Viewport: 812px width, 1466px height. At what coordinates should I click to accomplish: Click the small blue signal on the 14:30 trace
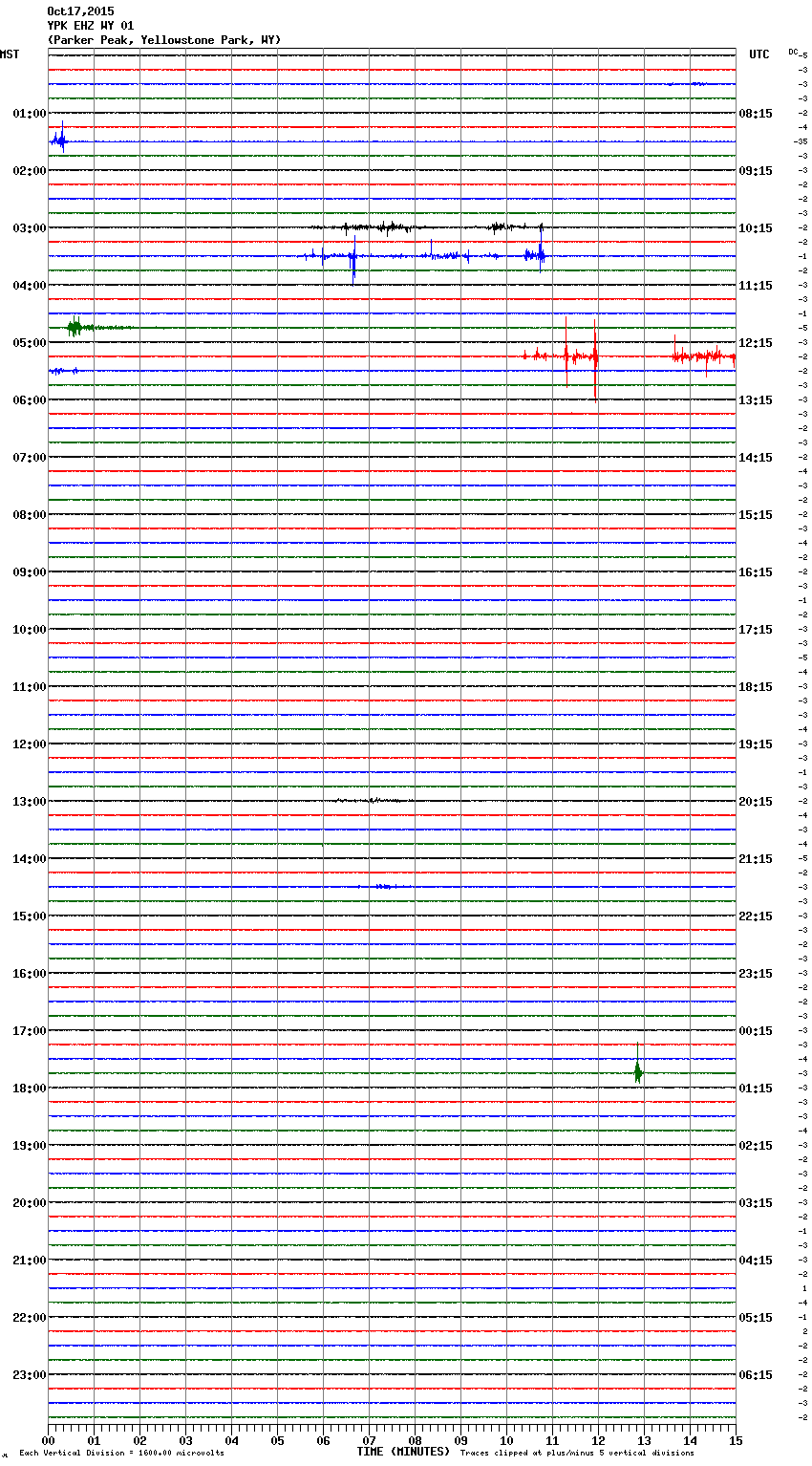[x=383, y=887]
